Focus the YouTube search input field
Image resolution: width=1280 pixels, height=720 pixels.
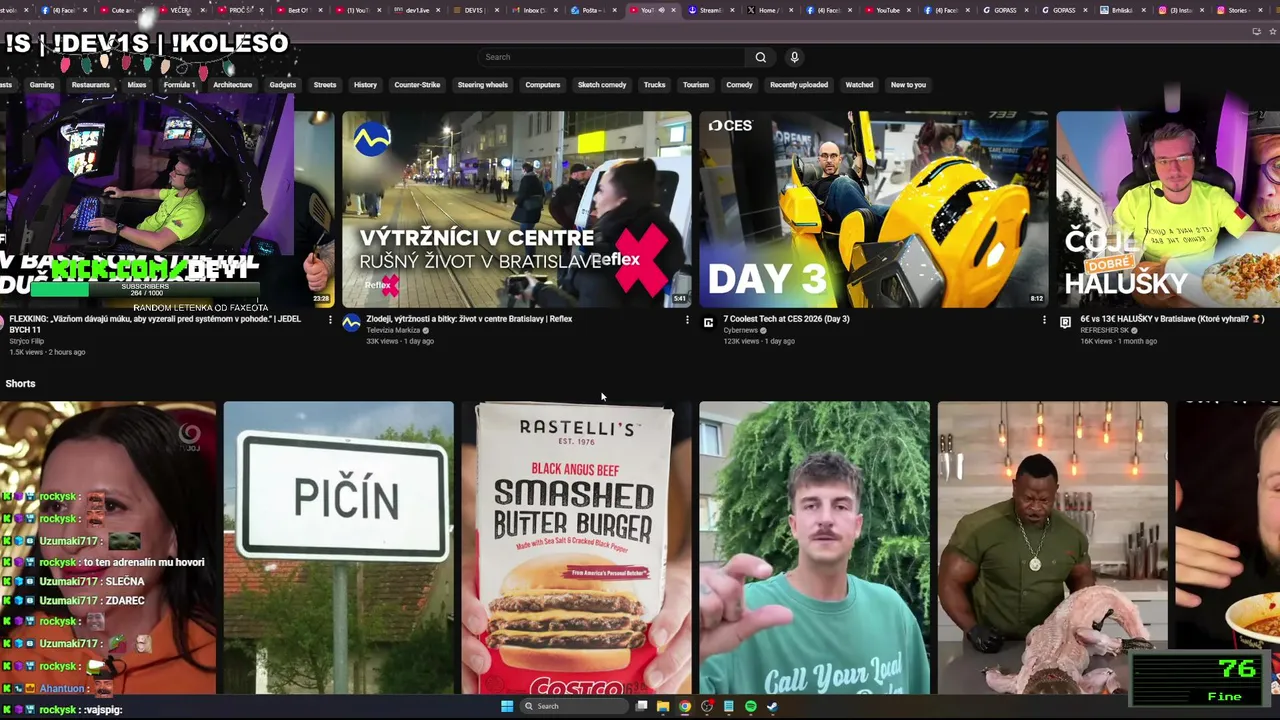[612, 57]
